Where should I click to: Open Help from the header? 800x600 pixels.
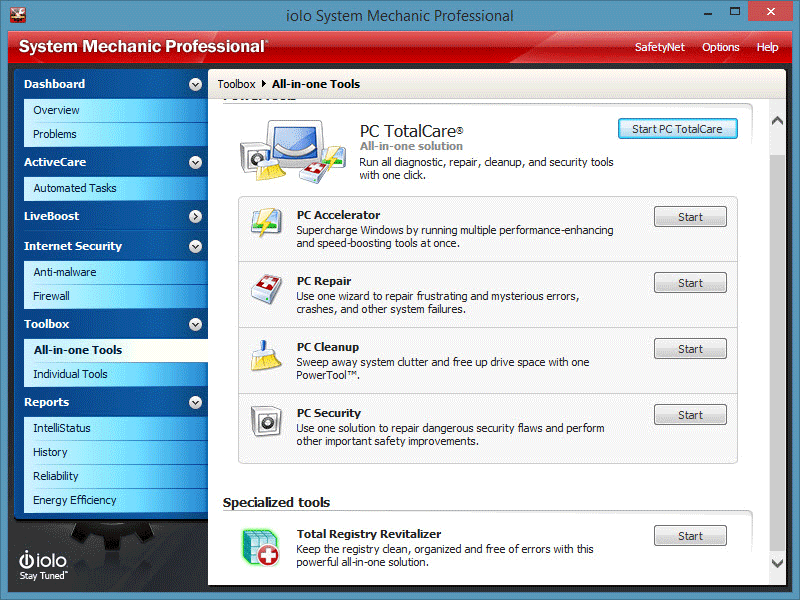(767, 47)
